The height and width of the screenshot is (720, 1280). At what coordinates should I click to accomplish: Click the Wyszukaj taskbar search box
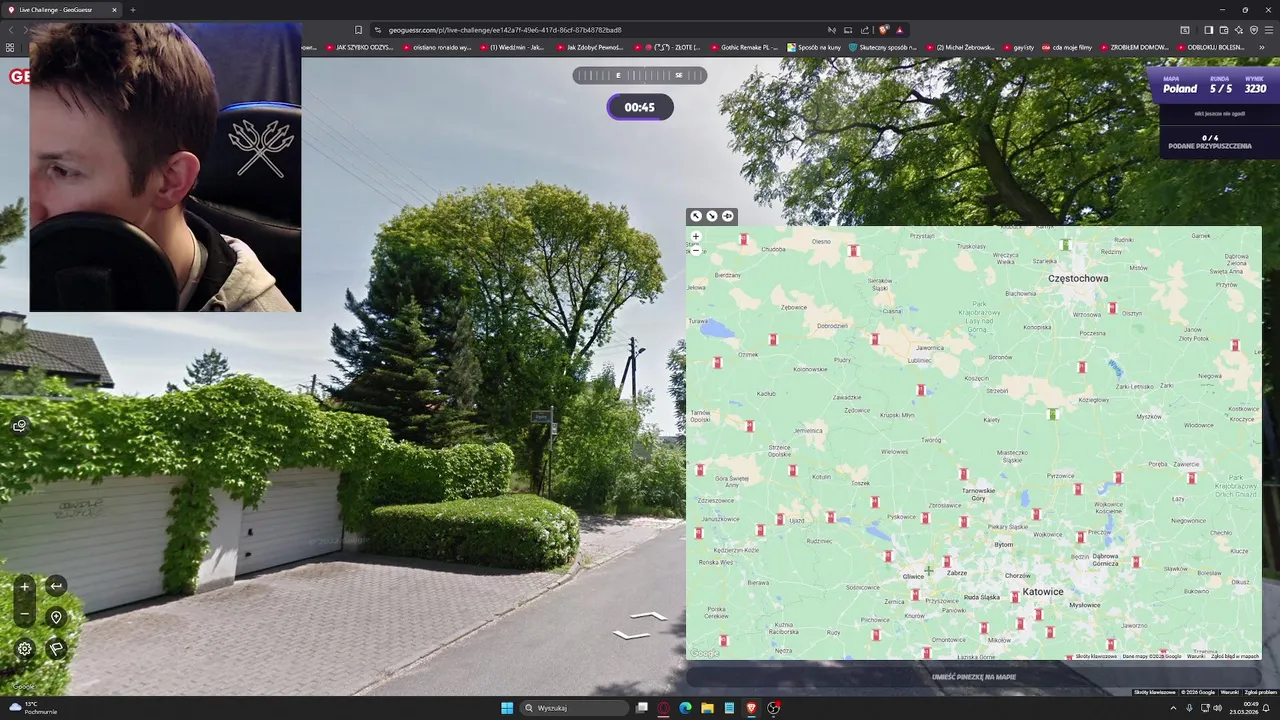[575, 708]
